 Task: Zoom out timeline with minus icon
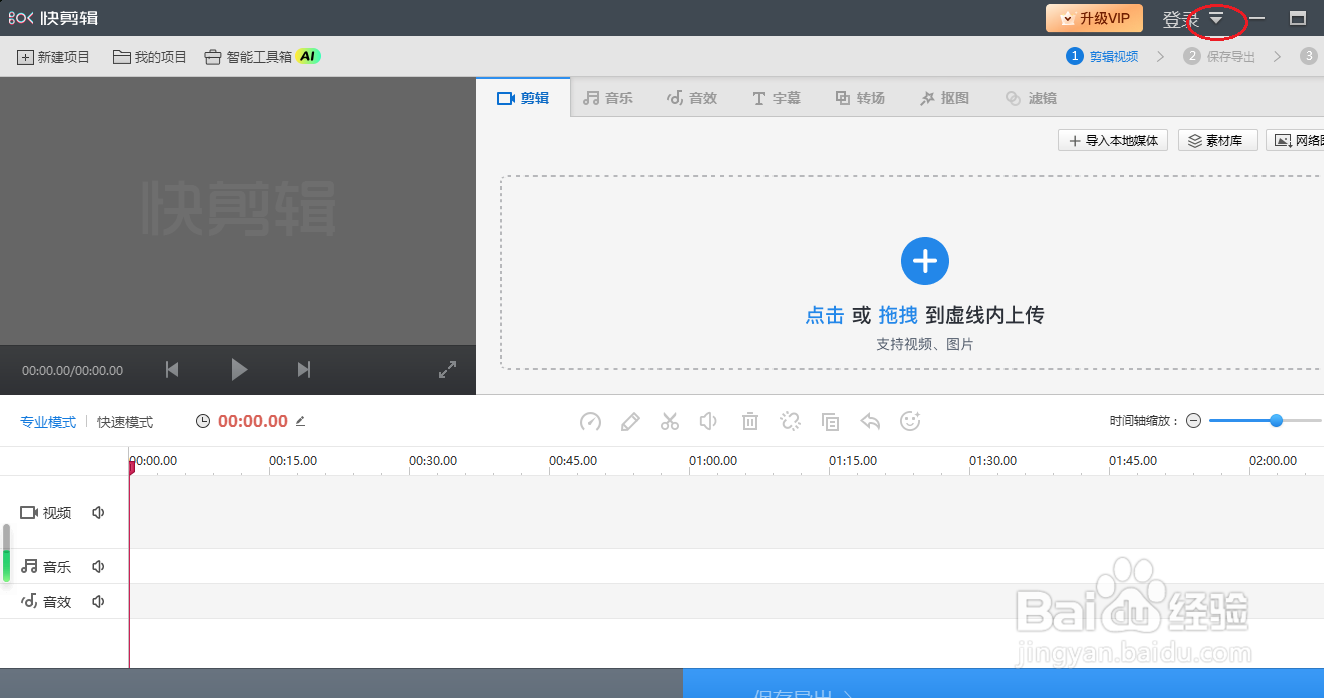pos(1193,421)
